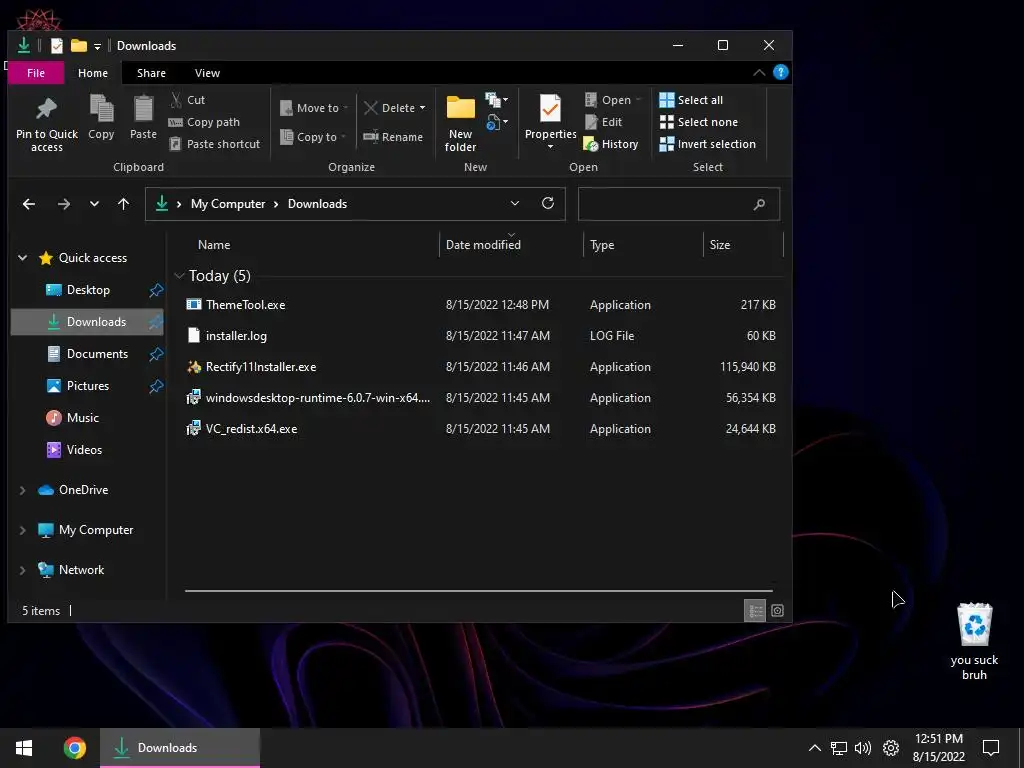Viewport: 1024px width, 768px height.
Task: Open the File menu tab
Action: tap(36, 73)
